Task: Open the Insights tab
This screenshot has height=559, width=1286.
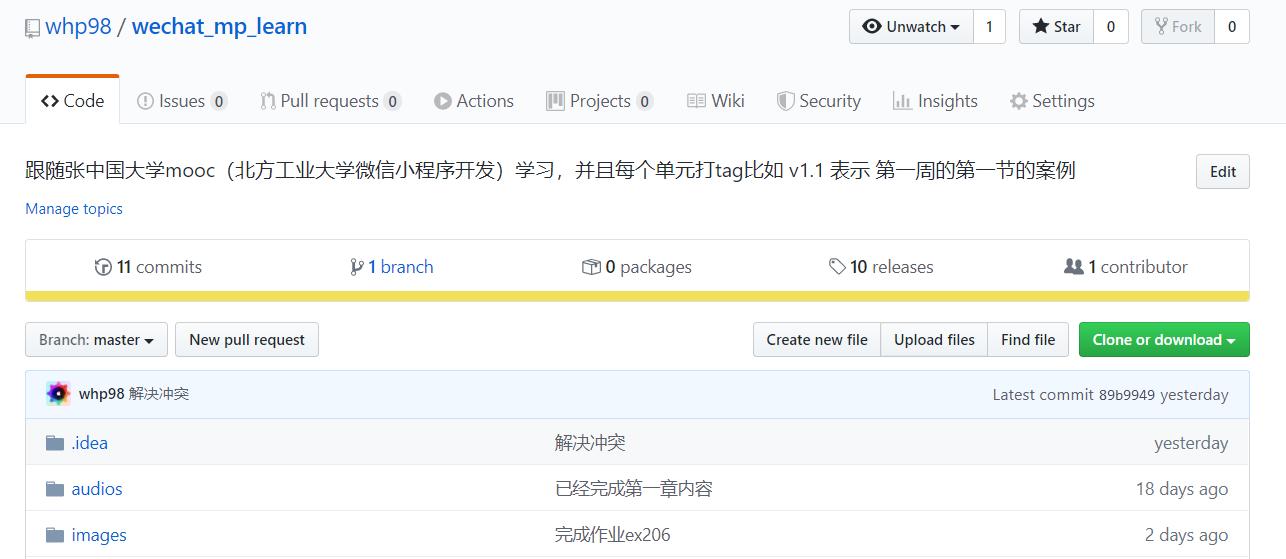Action: pos(935,101)
